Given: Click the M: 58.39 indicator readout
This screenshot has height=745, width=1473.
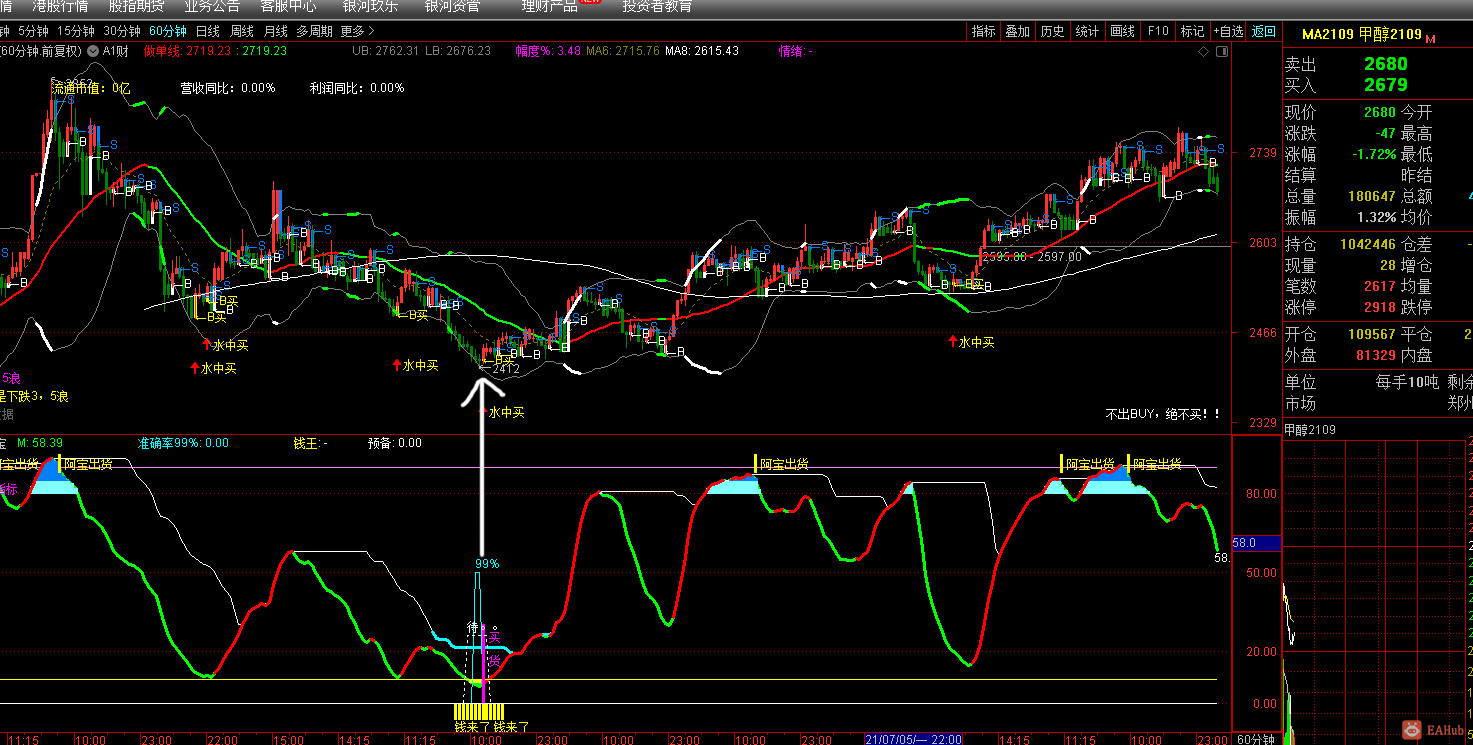Looking at the screenshot, I should coord(41,443).
